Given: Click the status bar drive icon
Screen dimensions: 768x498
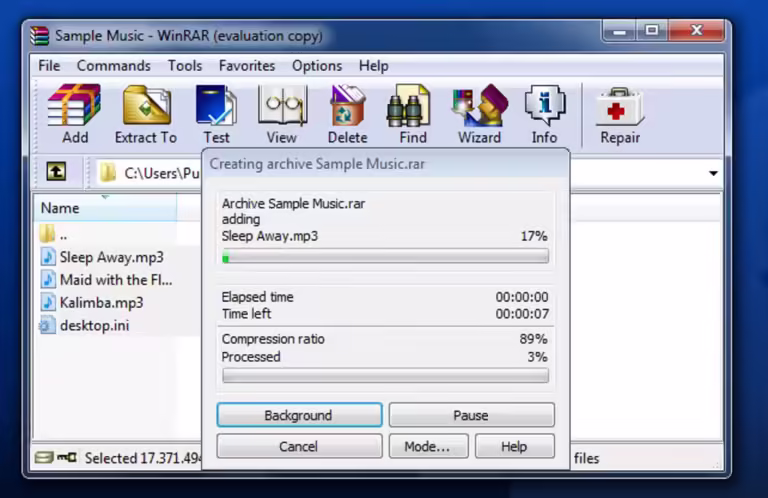Looking at the screenshot, I should (44, 458).
